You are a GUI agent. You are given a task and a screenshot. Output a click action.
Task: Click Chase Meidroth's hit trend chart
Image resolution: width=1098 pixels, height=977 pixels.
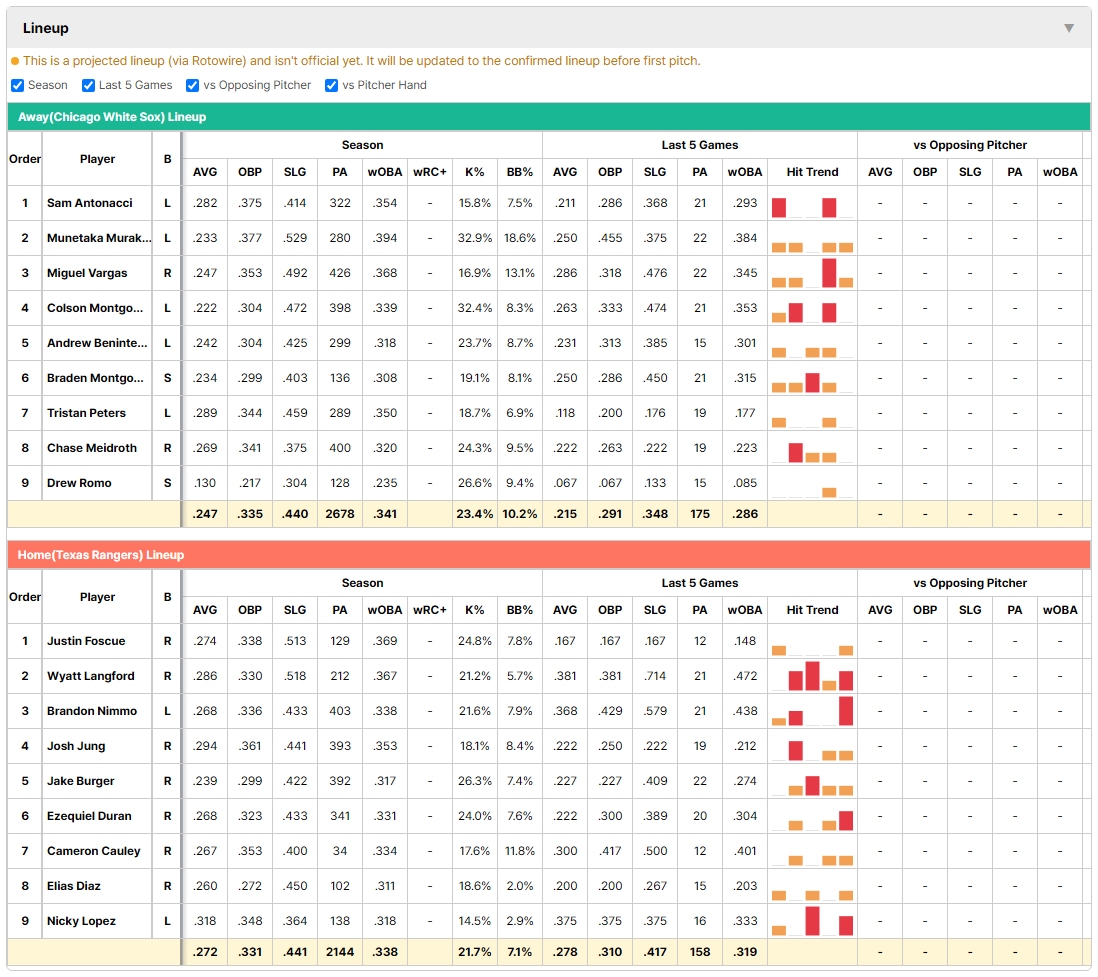pos(812,450)
